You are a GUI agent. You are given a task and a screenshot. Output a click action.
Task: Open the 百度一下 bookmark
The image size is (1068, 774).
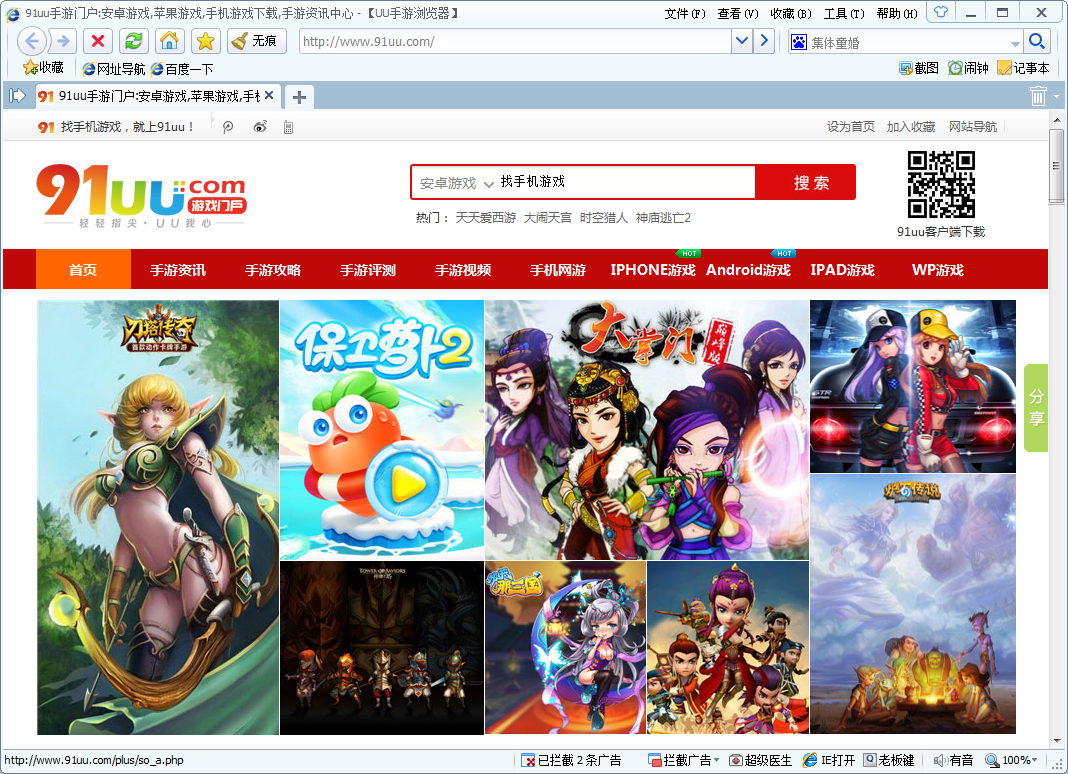(x=182, y=69)
